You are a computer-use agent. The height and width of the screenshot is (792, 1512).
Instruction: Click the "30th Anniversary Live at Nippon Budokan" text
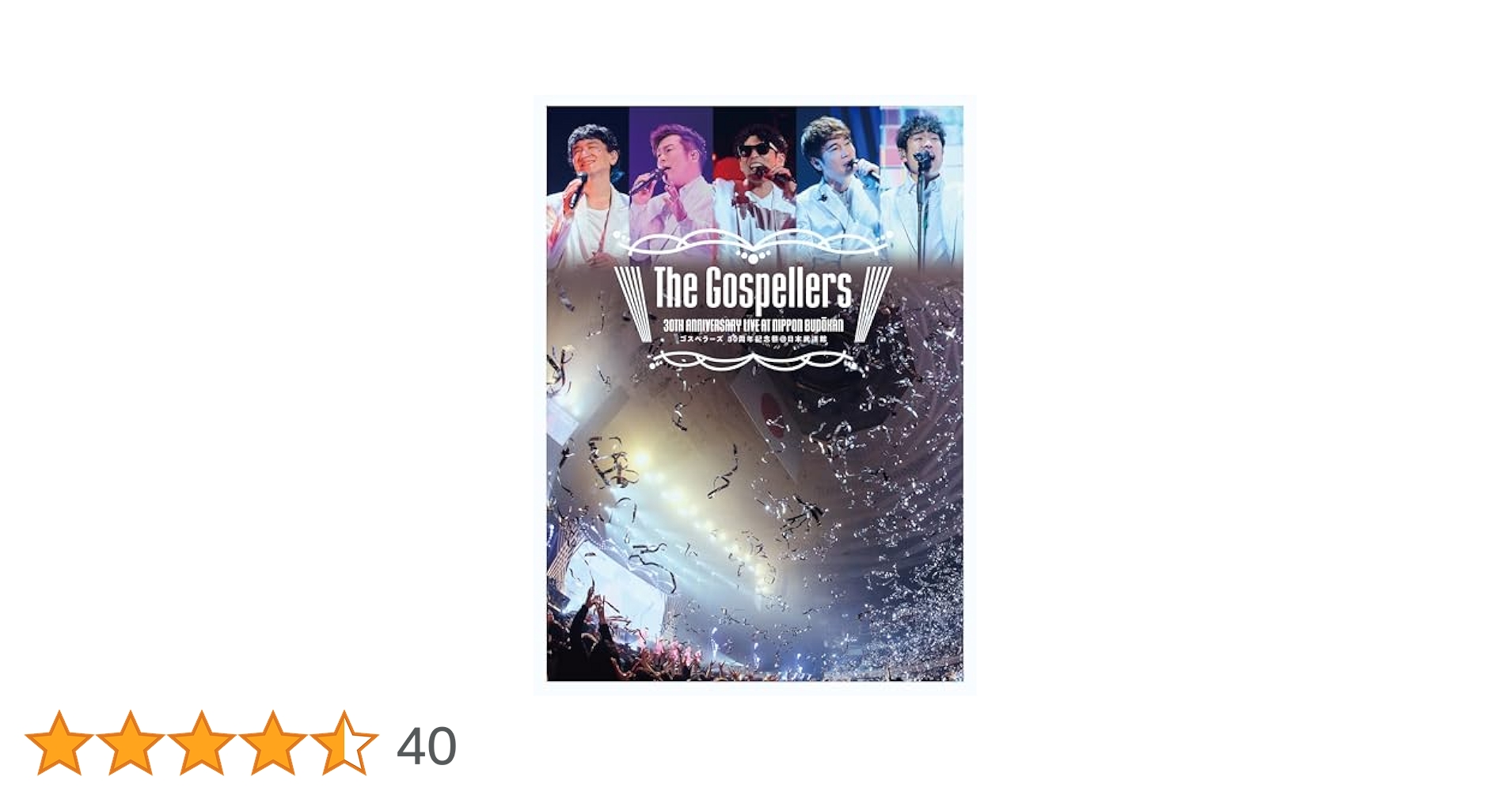pos(753,325)
